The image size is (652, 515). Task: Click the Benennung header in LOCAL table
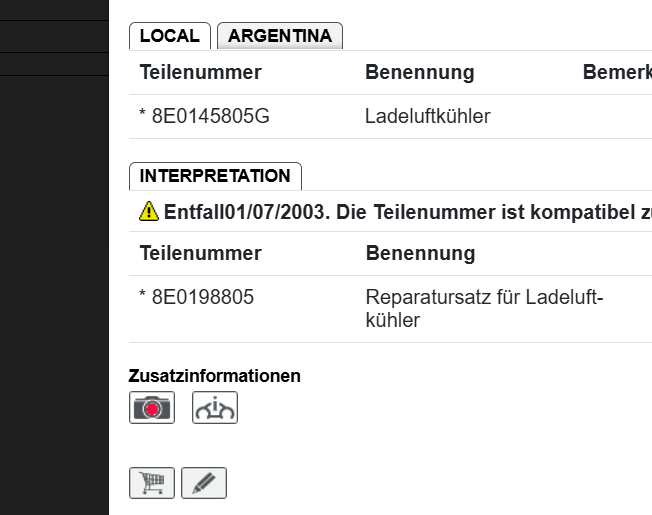pyautogui.click(x=419, y=72)
